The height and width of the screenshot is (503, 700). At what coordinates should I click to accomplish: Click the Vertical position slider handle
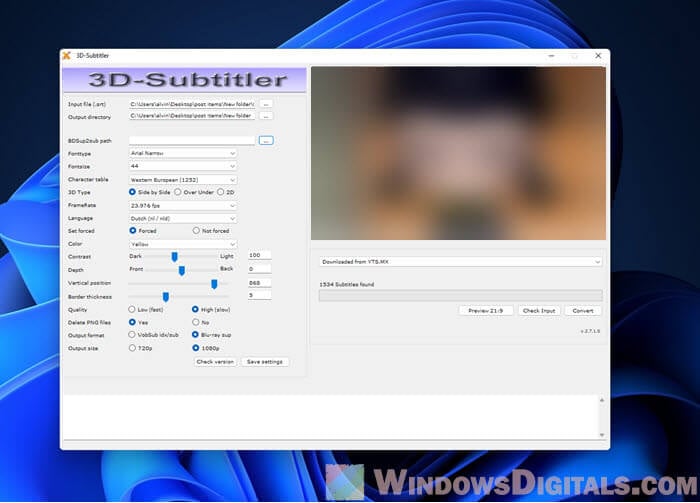point(214,284)
